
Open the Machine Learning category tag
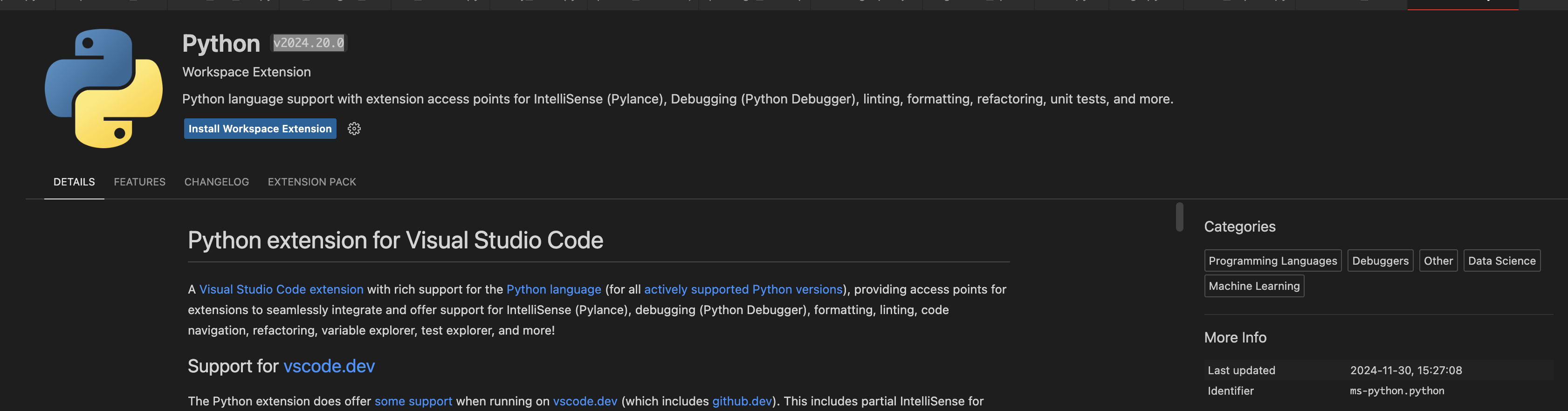[x=1254, y=286]
